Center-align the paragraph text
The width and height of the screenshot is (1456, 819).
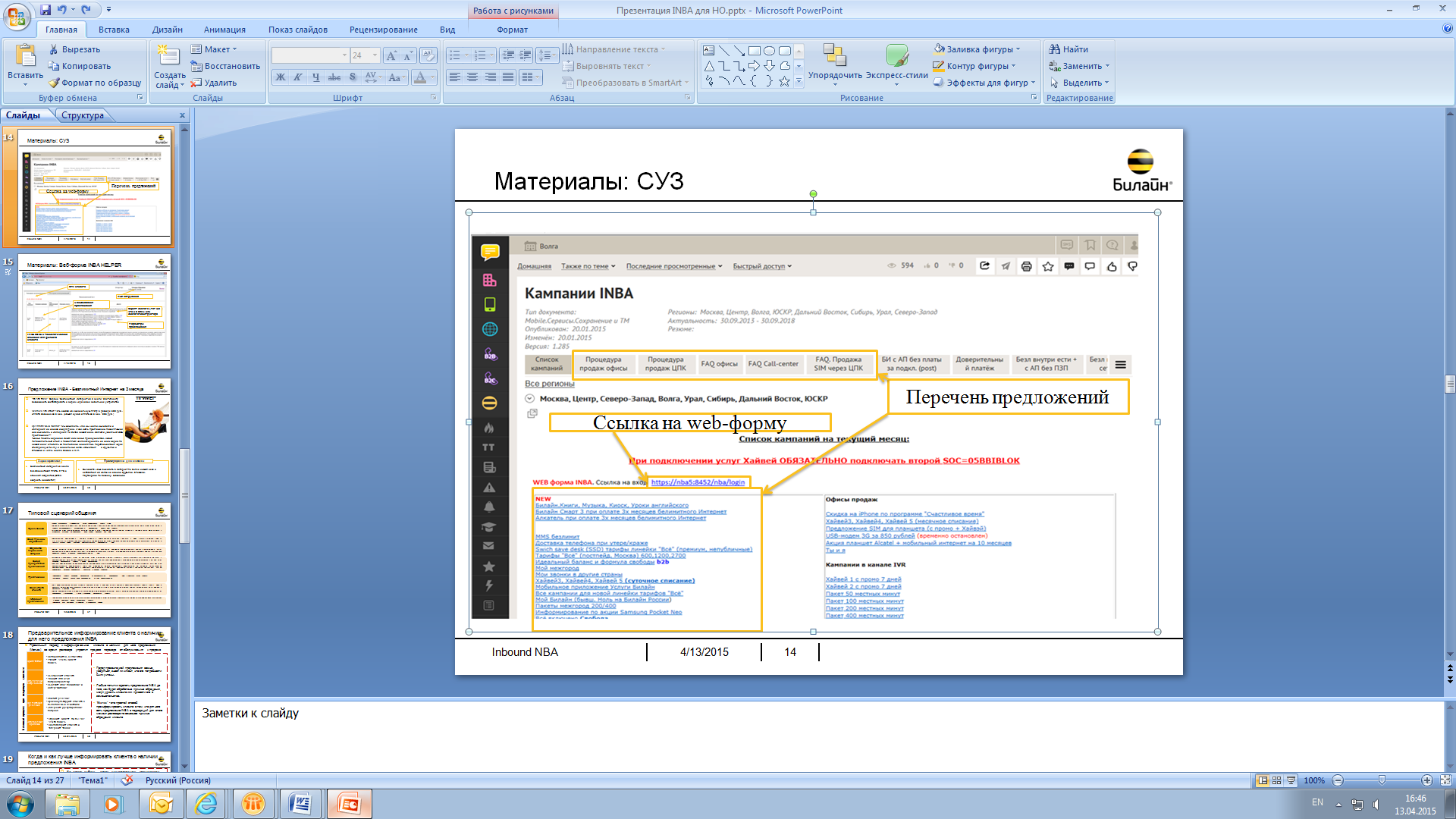(472, 77)
